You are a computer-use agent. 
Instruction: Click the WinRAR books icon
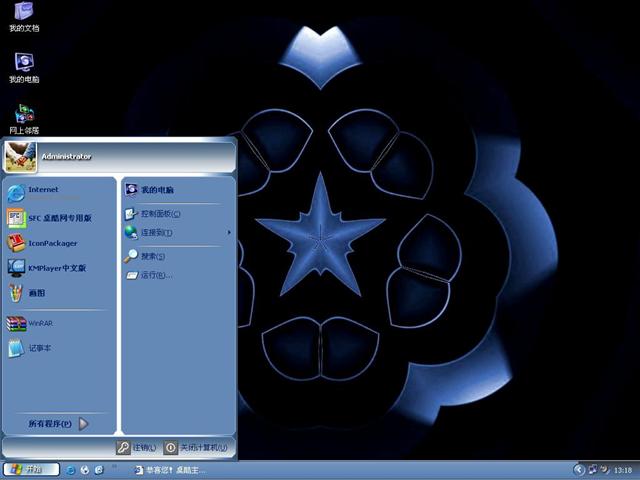16,324
